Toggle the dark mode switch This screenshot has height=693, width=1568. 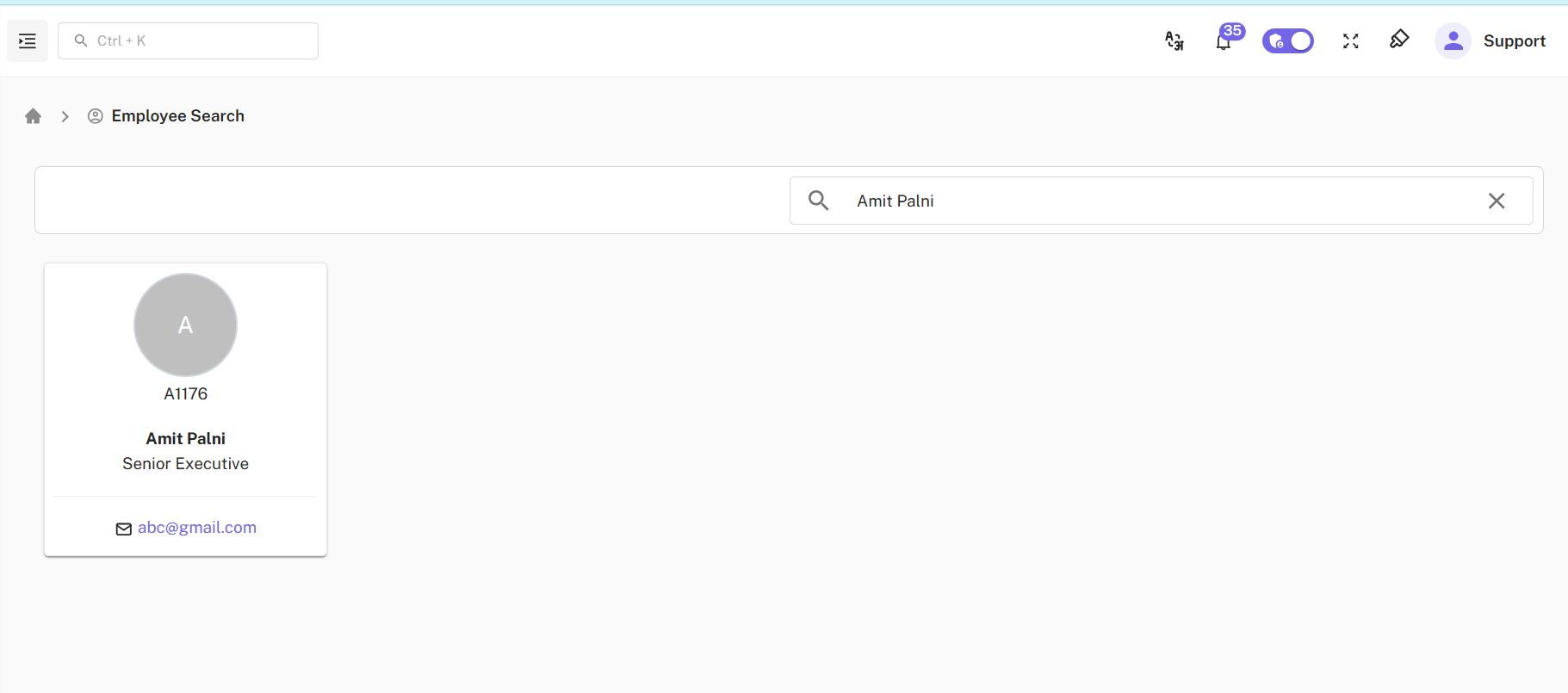1288,40
